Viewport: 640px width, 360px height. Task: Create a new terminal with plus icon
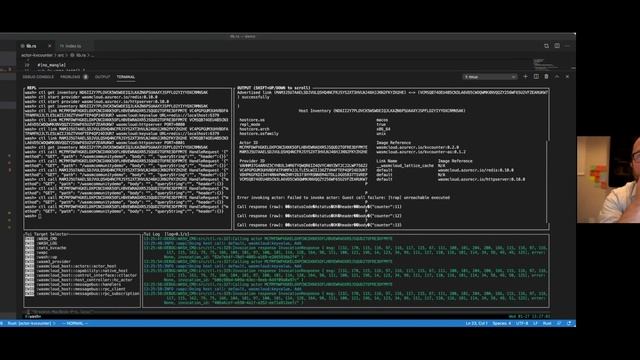point(525,77)
